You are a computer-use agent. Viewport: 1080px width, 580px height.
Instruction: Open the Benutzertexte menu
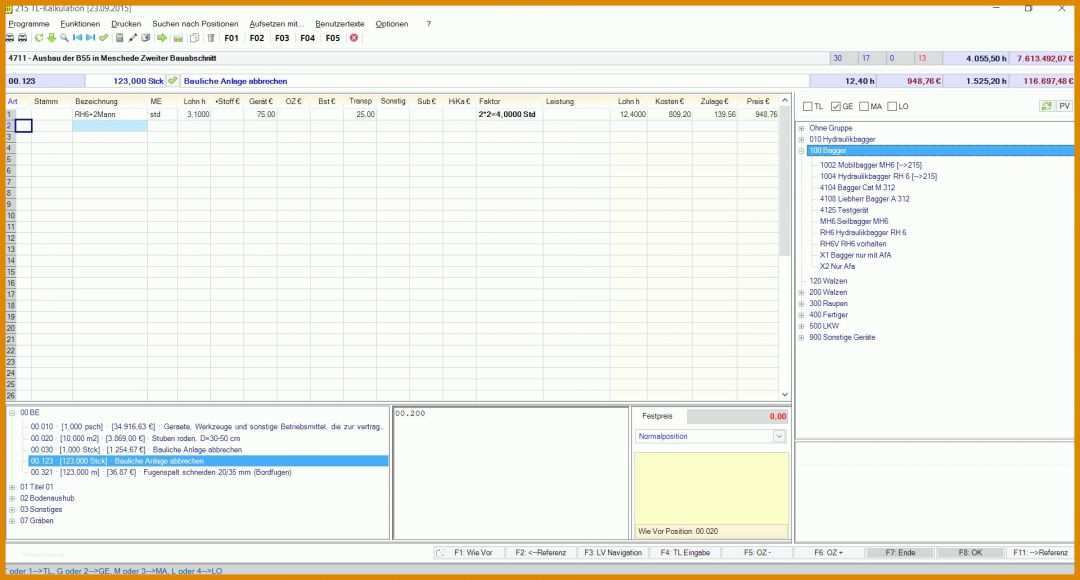point(340,23)
